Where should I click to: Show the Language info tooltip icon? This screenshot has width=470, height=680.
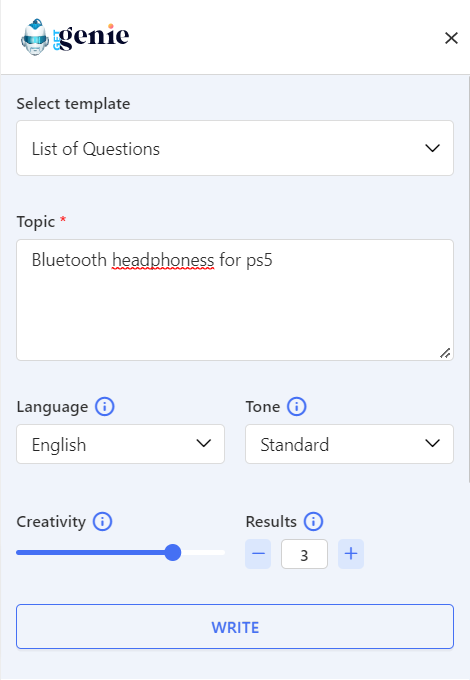tap(104, 407)
